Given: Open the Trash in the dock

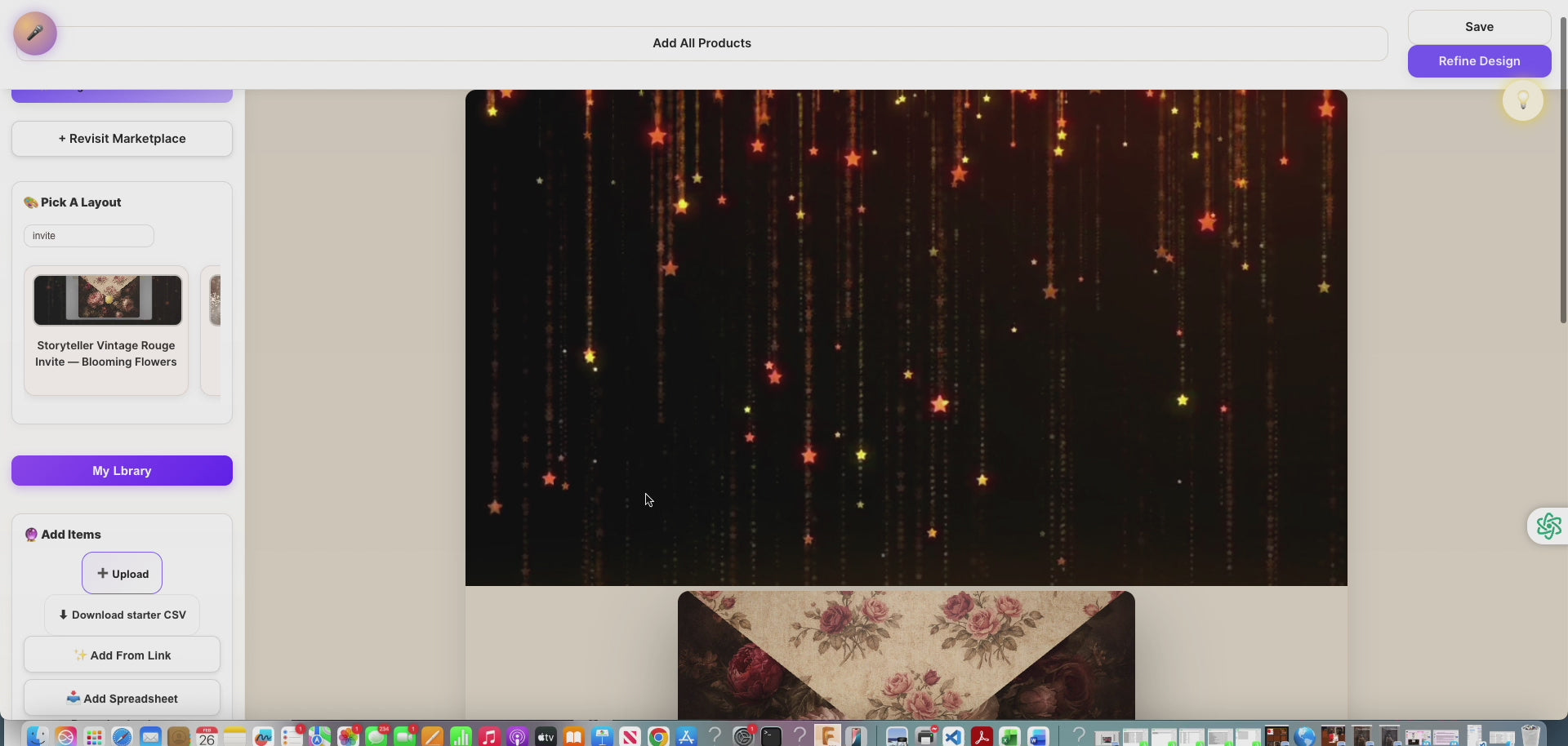Looking at the screenshot, I should [1530, 737].
